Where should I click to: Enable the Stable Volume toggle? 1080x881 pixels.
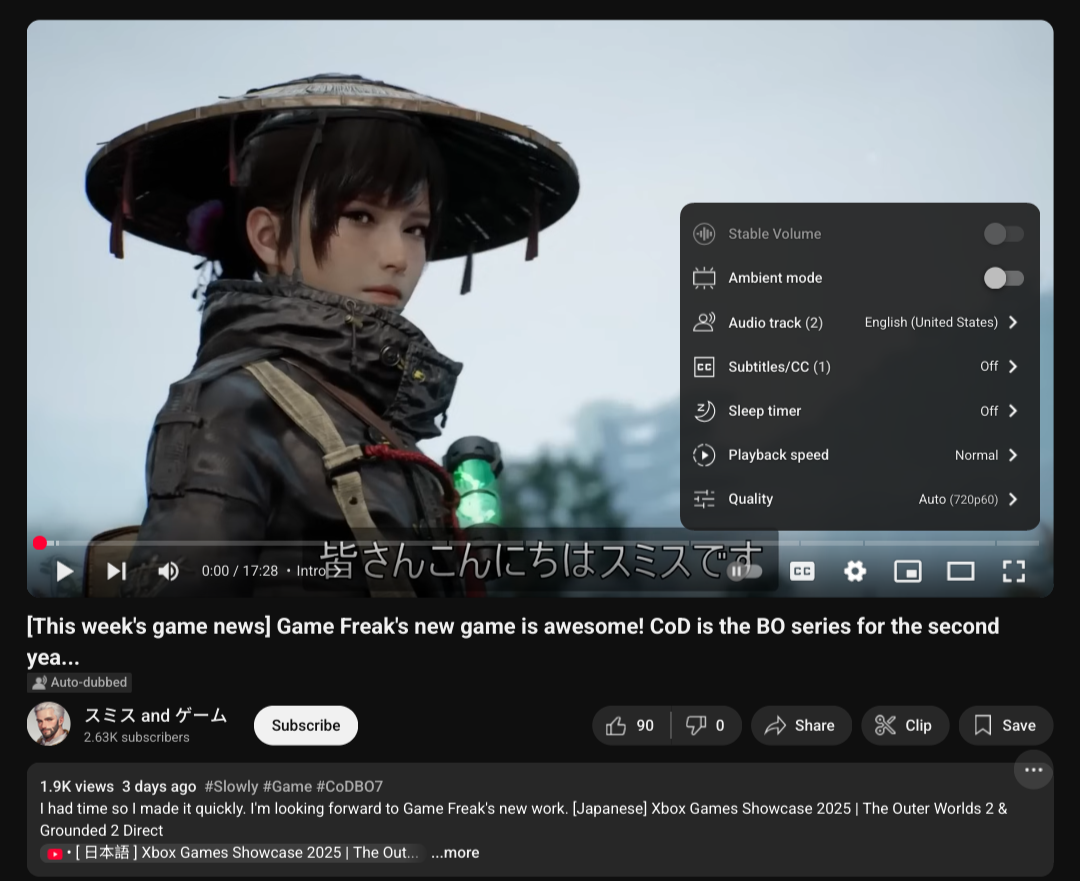[1004, 234]
